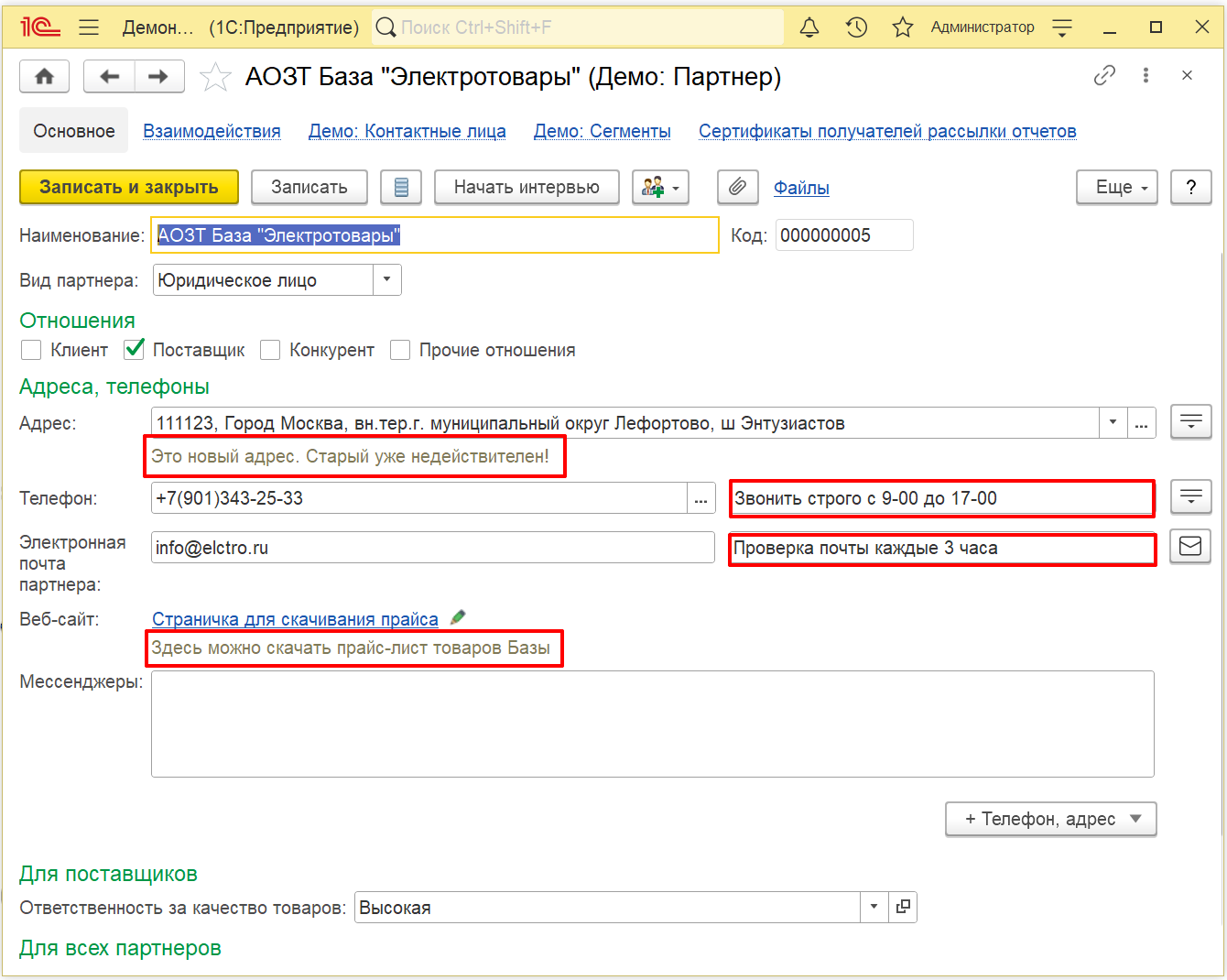Open the history clock icon
The width and height of the screenshot is (1227, 980).
pos(856,27)
